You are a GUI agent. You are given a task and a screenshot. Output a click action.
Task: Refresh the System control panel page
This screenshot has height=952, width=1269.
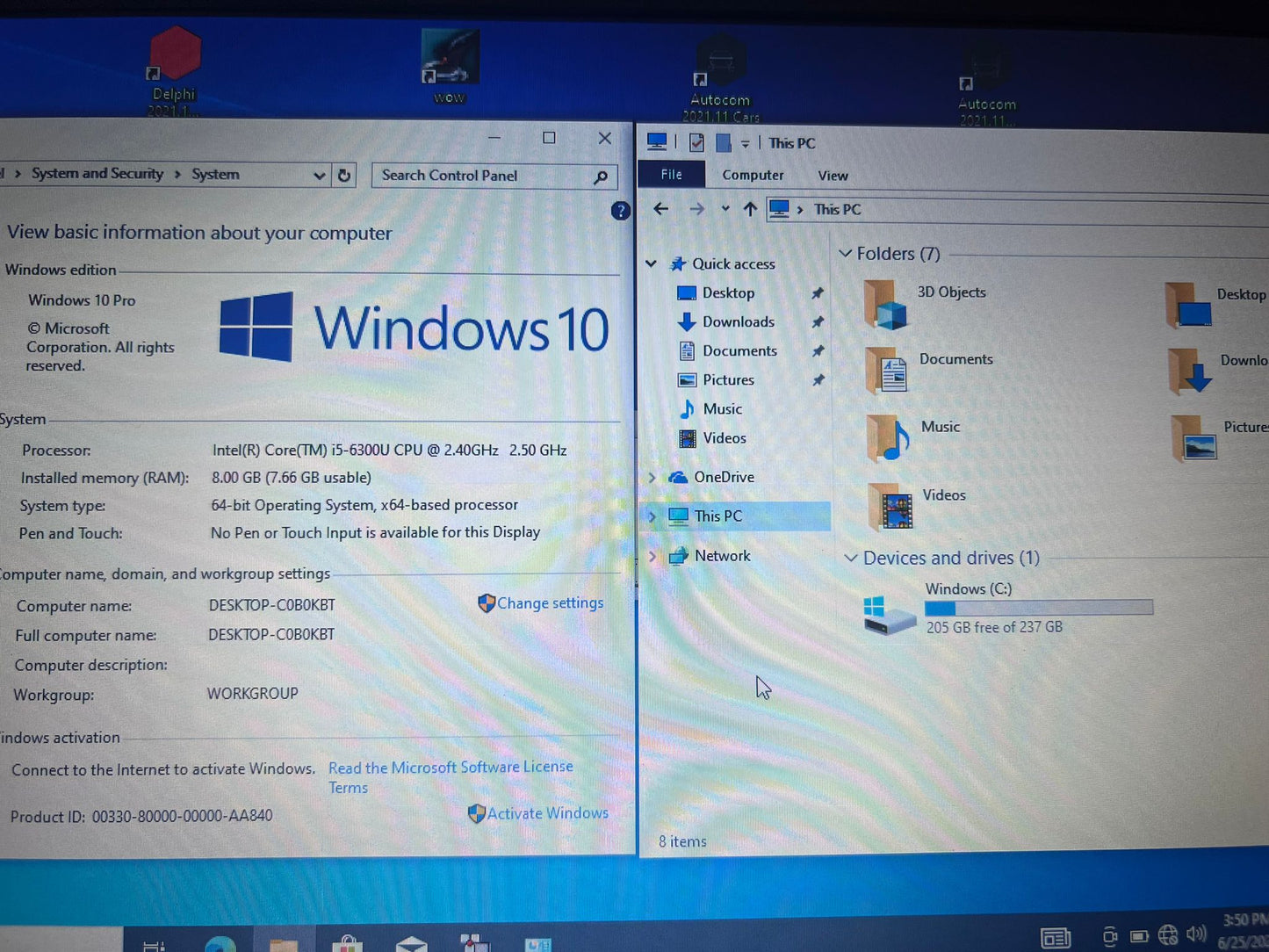tap(344, 175)
